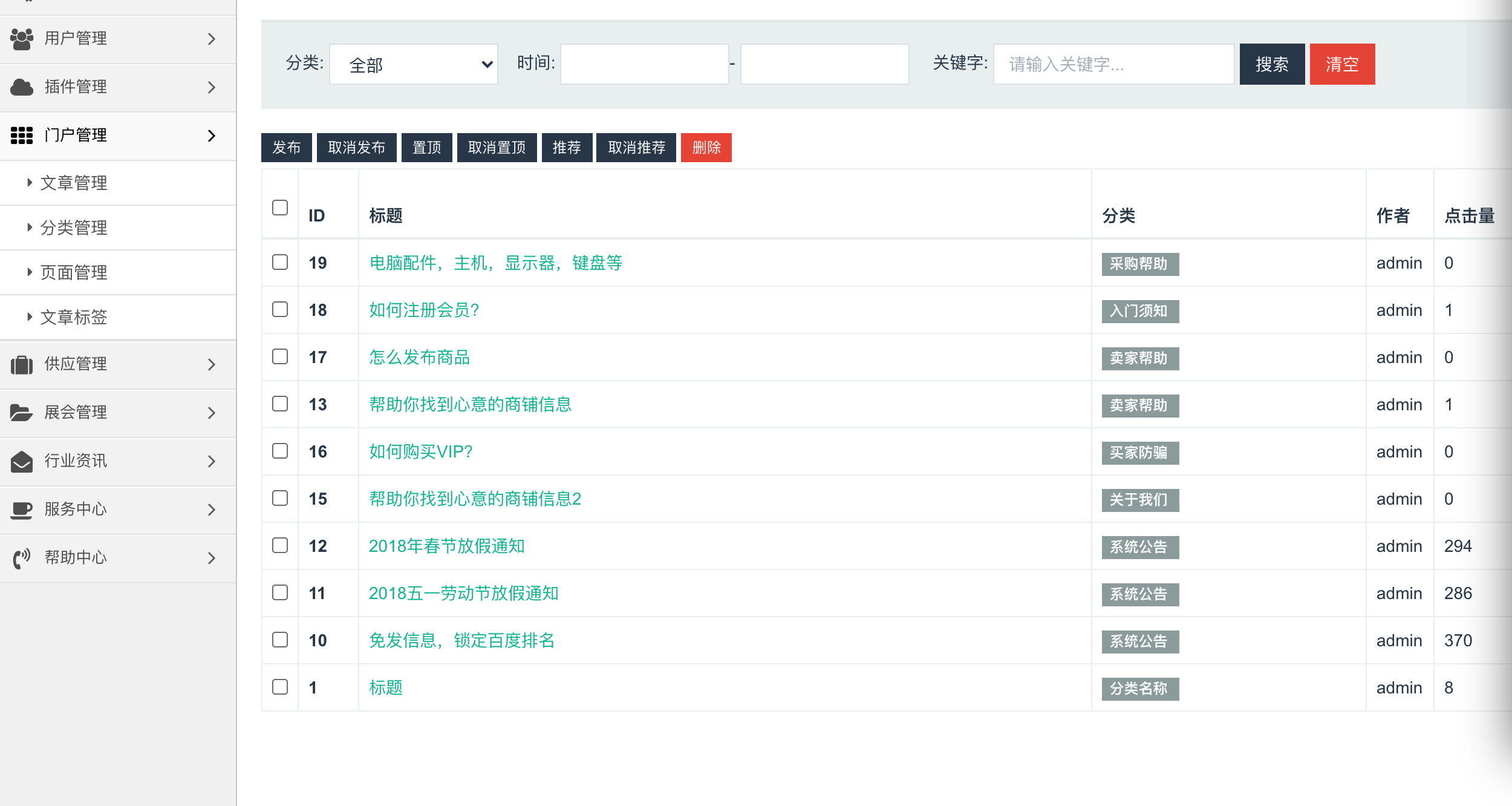Select the 展会管理 folder icon
The width and height of the screenshot is (1512, 806).
[21, 413]
